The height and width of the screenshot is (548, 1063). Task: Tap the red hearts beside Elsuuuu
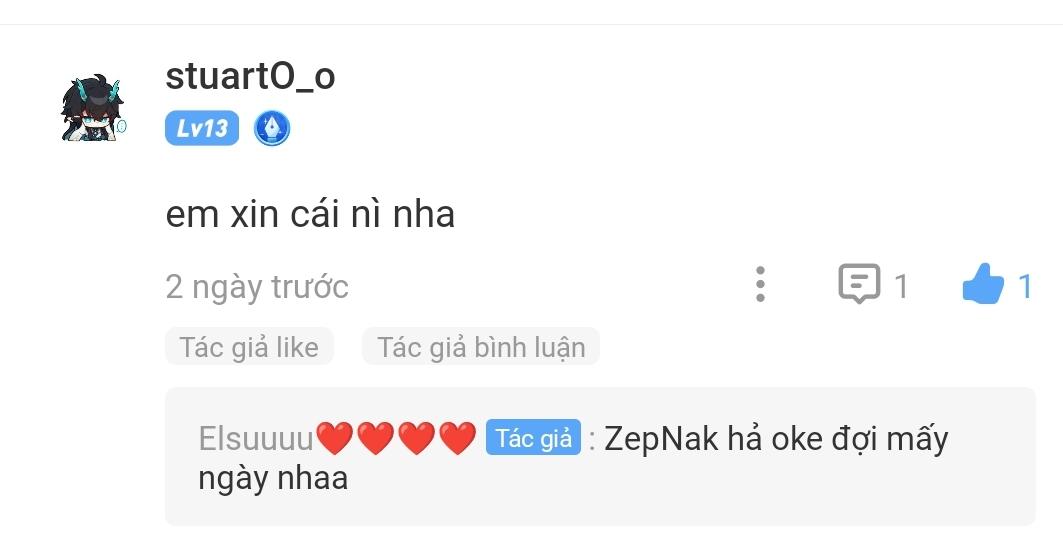tap(397, 438)
